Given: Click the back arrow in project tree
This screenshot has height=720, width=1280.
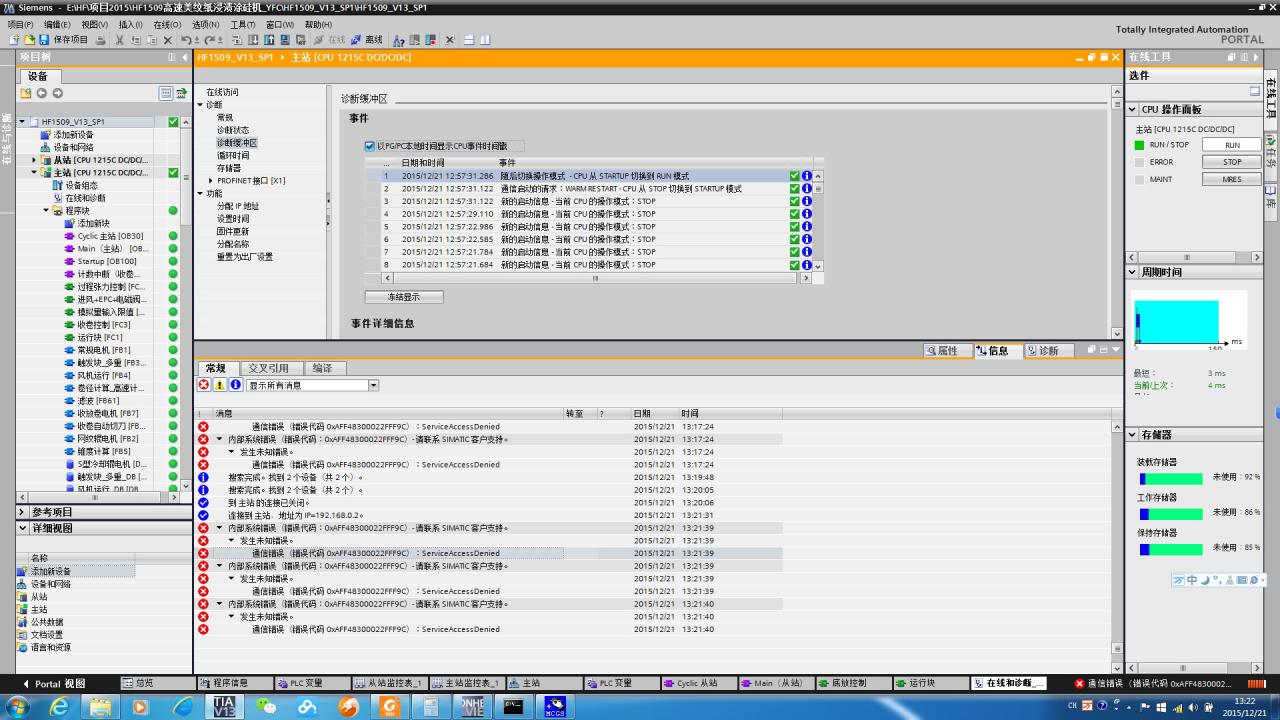Looking at the screenshot, I should [42, 93].
